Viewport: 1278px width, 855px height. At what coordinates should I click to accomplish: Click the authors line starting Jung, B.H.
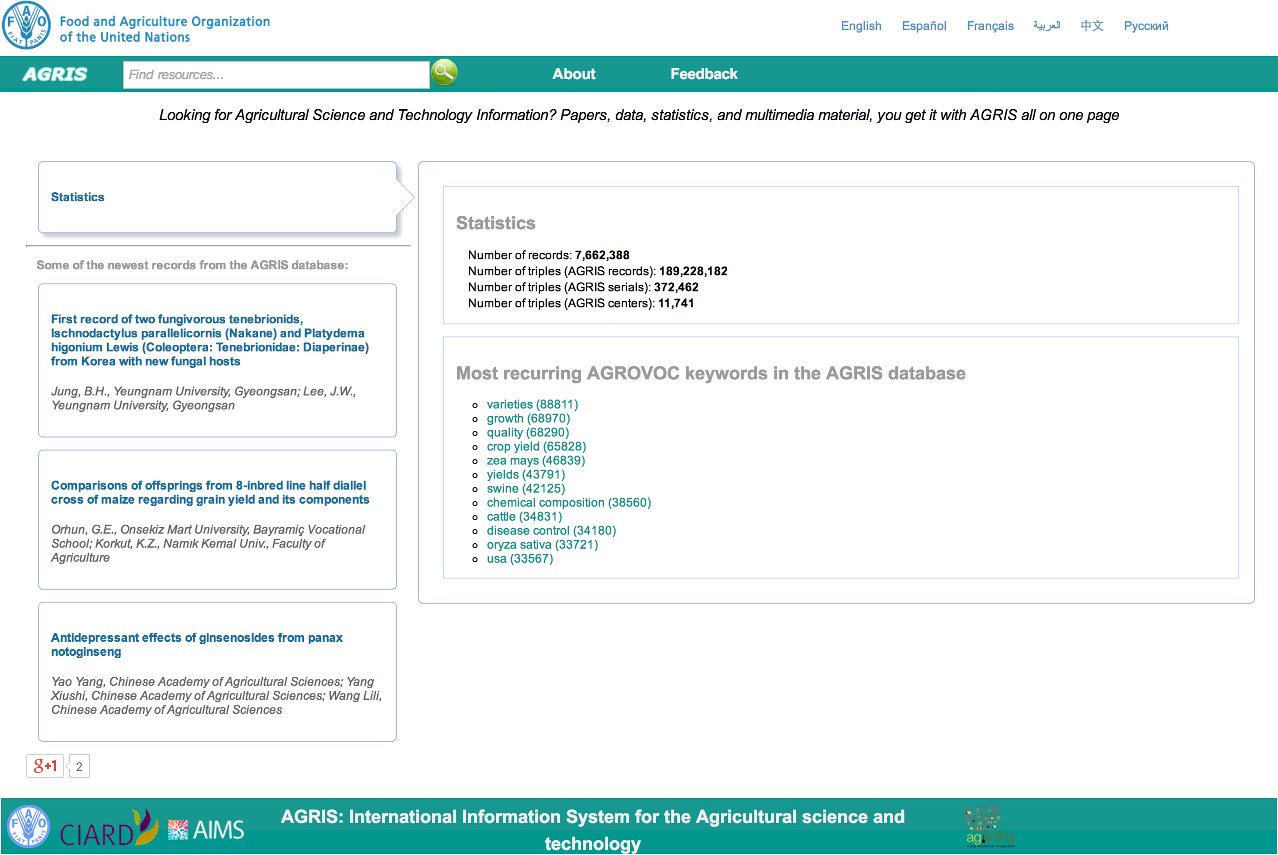point(204,398)
